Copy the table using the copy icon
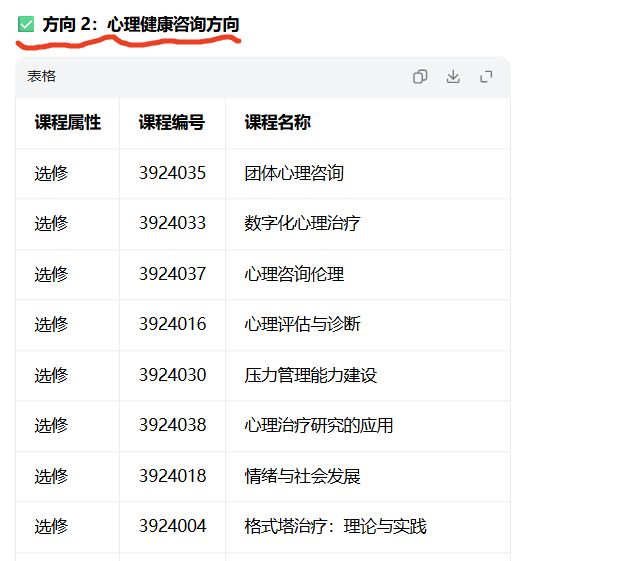640x561 pixels. click(420, 76)
